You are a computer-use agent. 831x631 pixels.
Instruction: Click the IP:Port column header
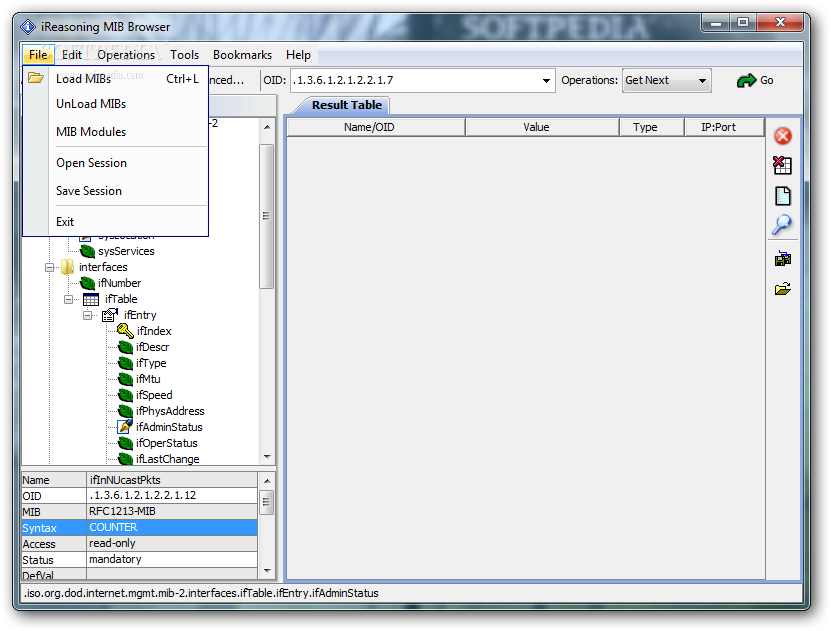(x=724, y=127)
